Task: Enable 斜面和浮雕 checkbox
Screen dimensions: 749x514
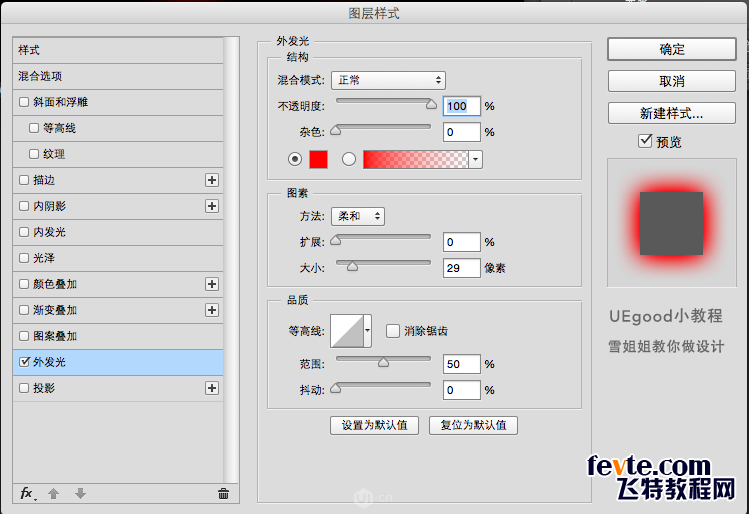Action: [24, 102]
